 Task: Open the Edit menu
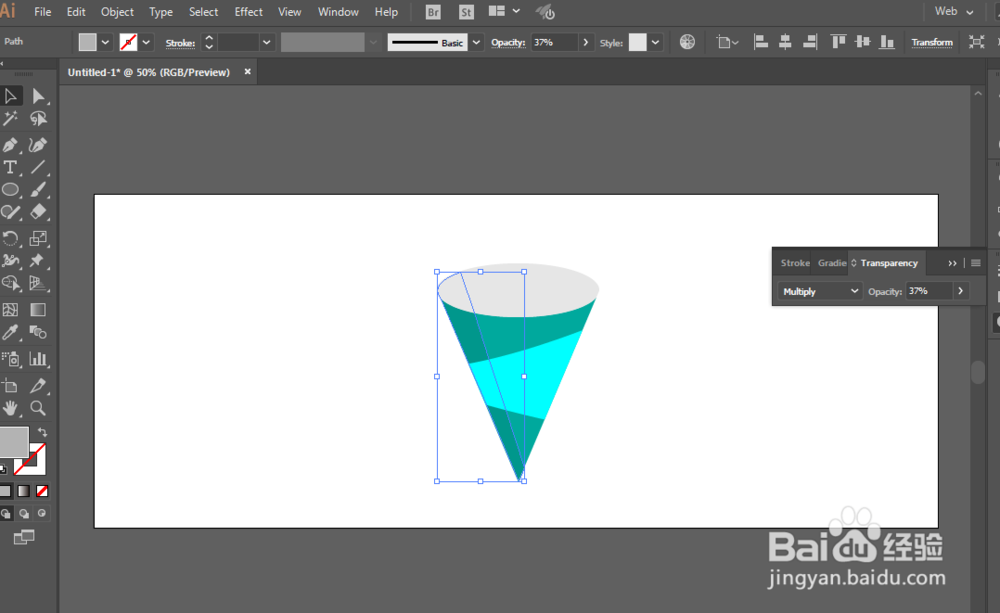pos(76,12)
